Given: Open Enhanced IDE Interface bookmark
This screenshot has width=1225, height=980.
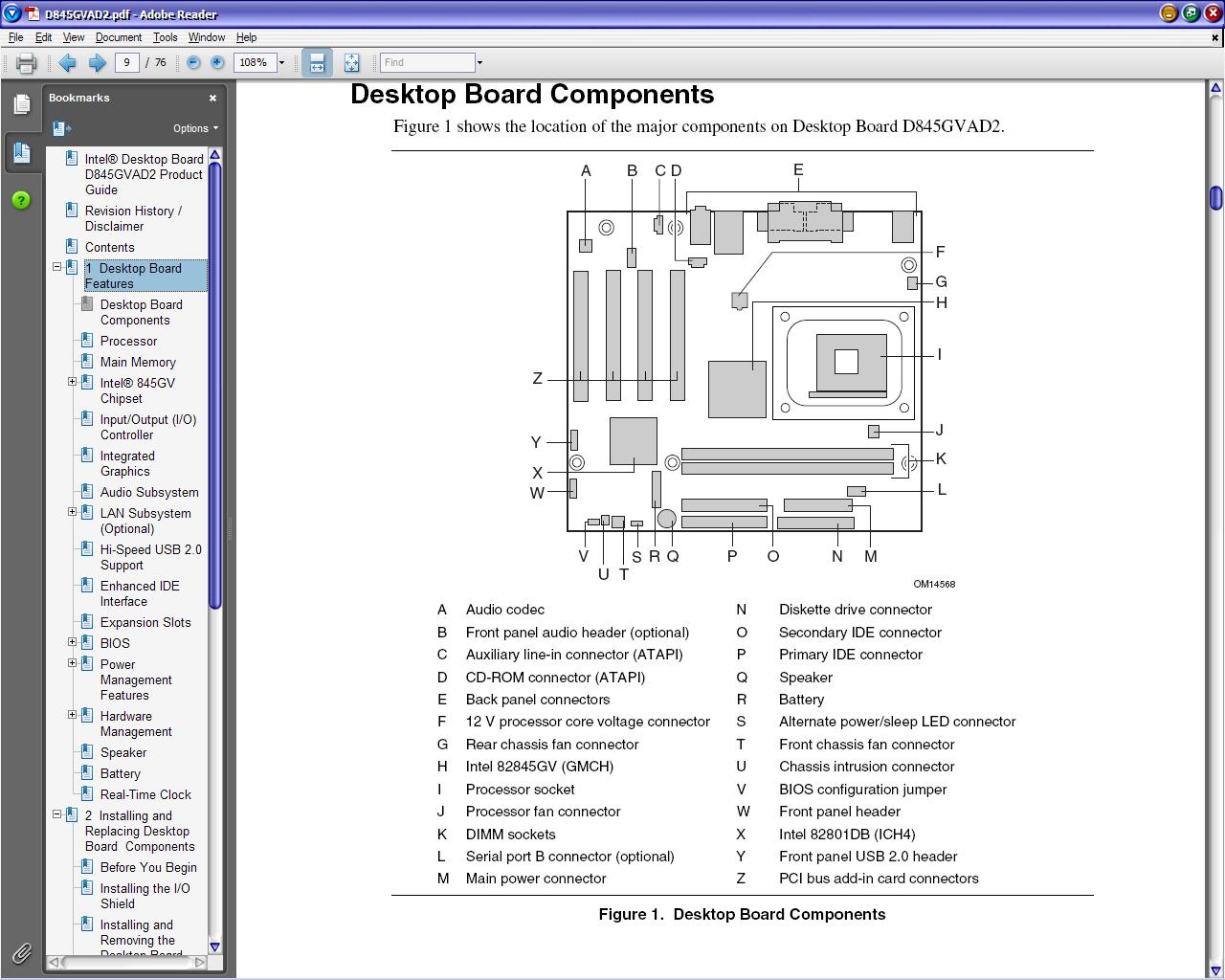Looking at the screenshot, I should click(x=140, y=593).
